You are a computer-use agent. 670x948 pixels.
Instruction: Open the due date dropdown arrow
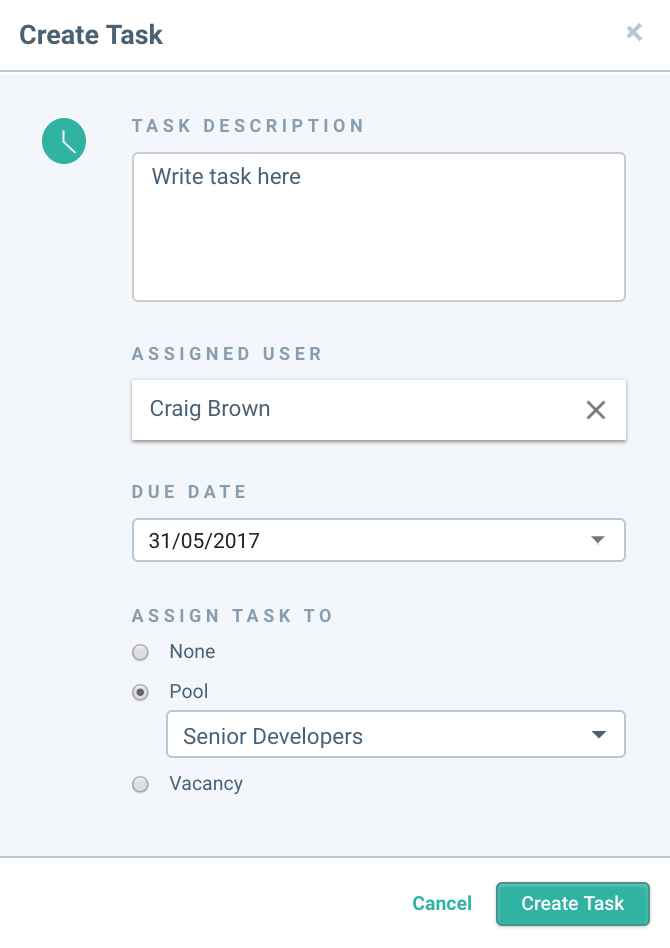[x=597, y=540]
